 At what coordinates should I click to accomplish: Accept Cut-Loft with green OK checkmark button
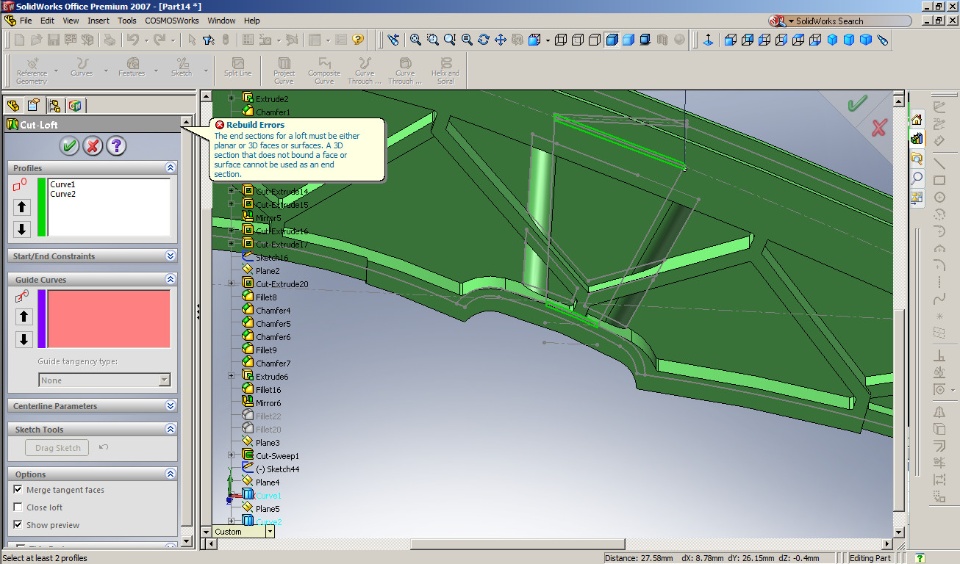tap(69, 146)
